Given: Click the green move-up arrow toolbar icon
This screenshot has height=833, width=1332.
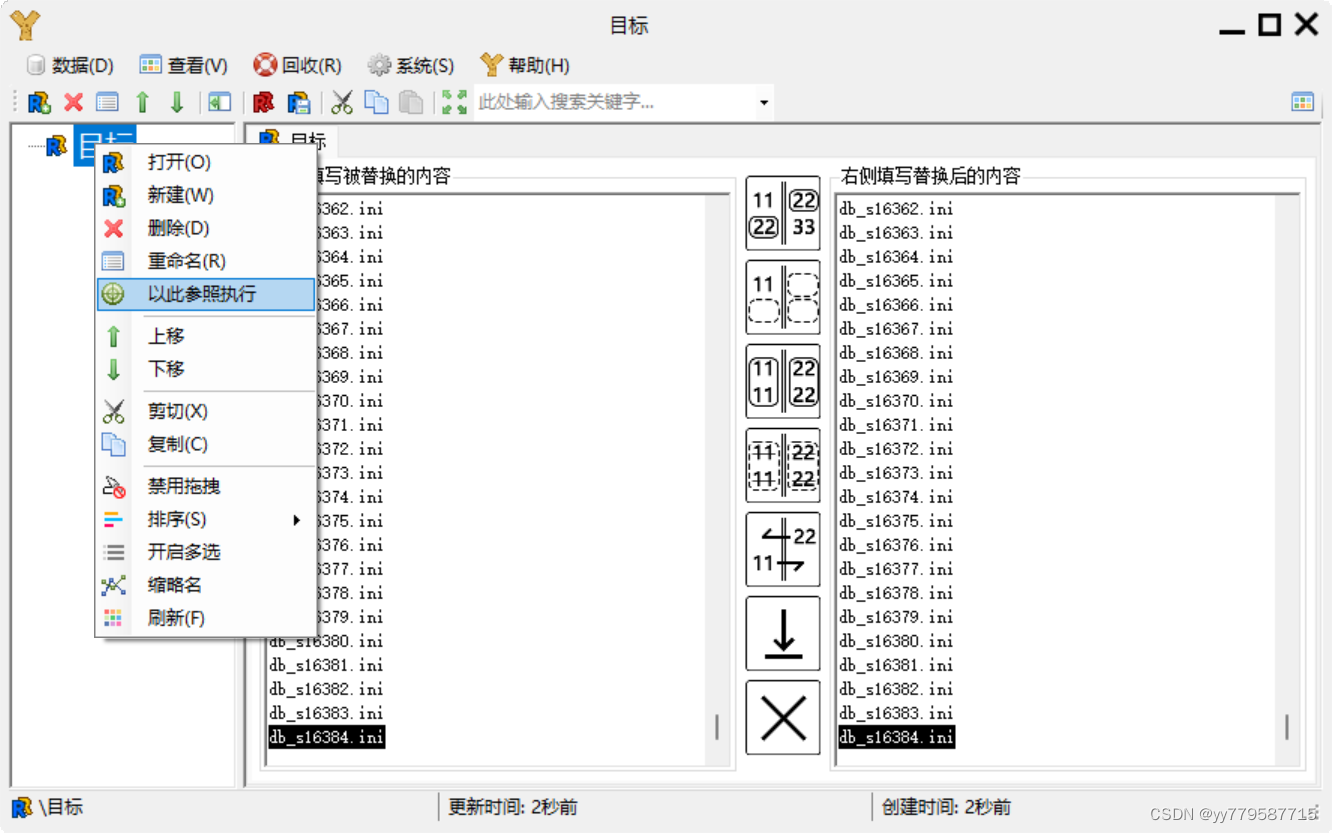Looking at the screenshot, I should point(142,102).
